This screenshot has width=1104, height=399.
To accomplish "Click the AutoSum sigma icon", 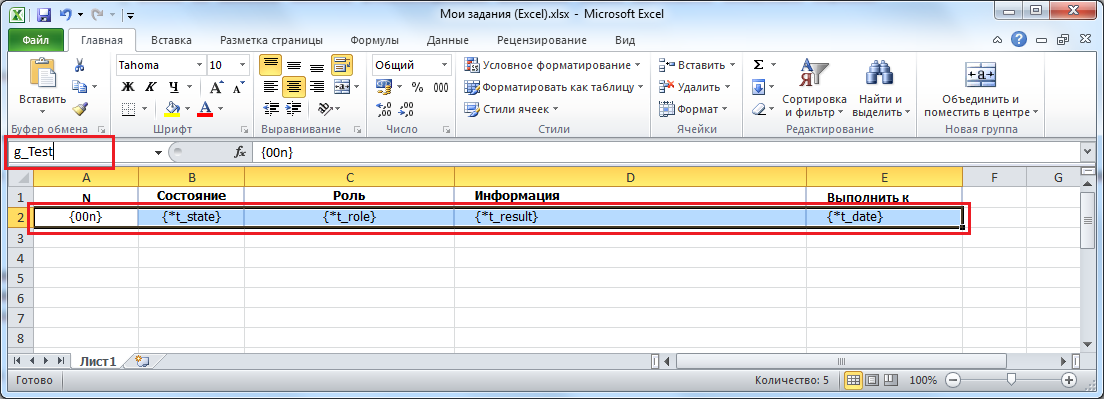I will click(758, 65).
